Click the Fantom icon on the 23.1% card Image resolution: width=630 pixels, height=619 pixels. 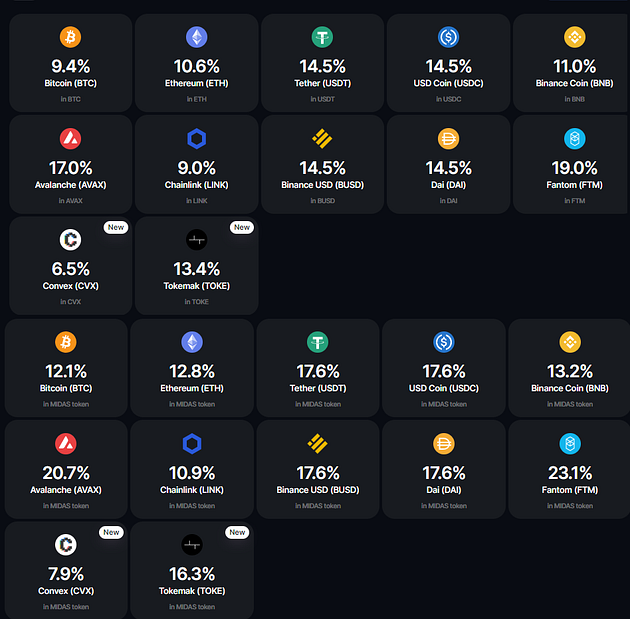pos(570,443)
